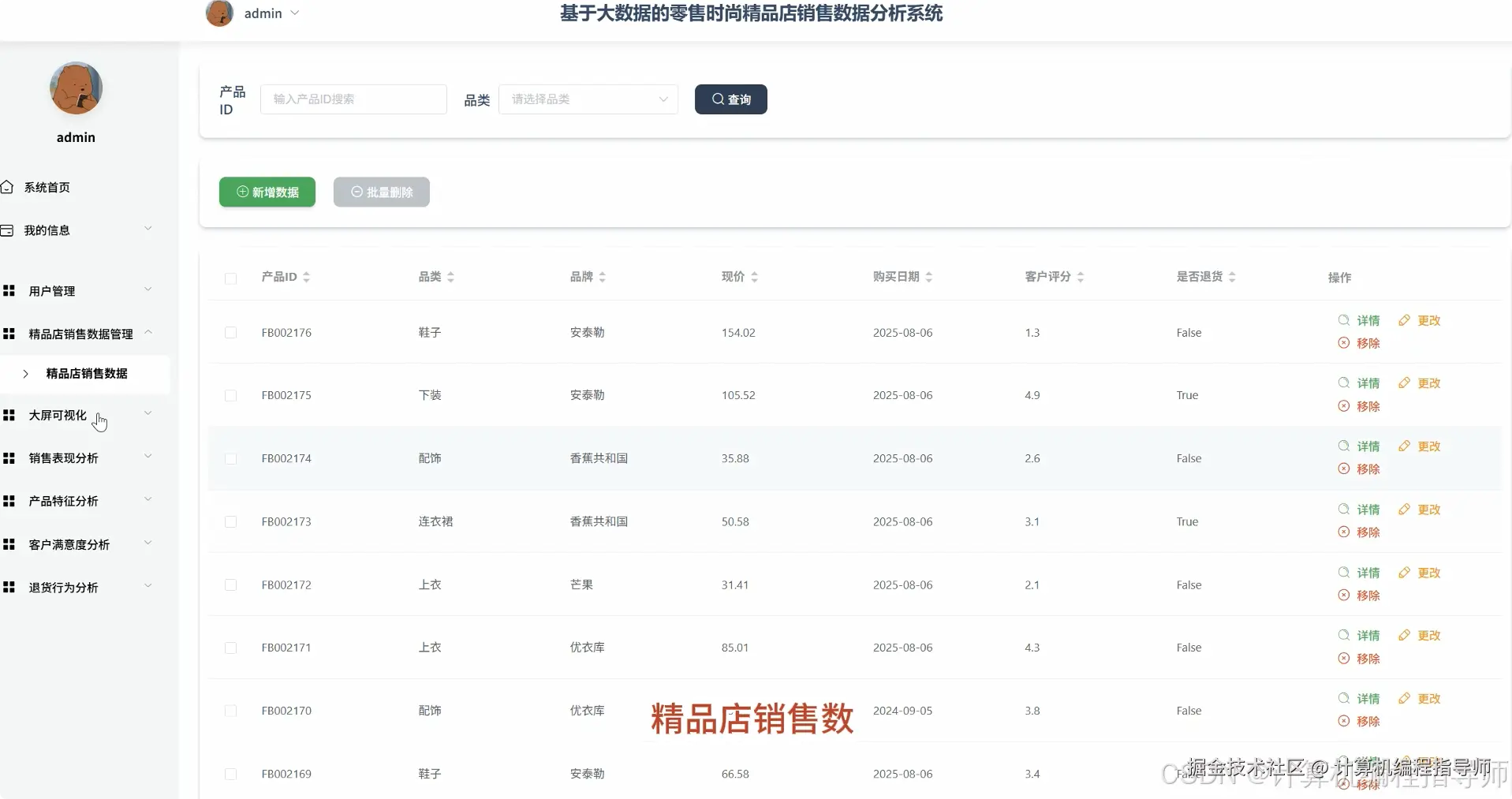Expand the admin account dropdown arrow

click(x=296, y=13)
